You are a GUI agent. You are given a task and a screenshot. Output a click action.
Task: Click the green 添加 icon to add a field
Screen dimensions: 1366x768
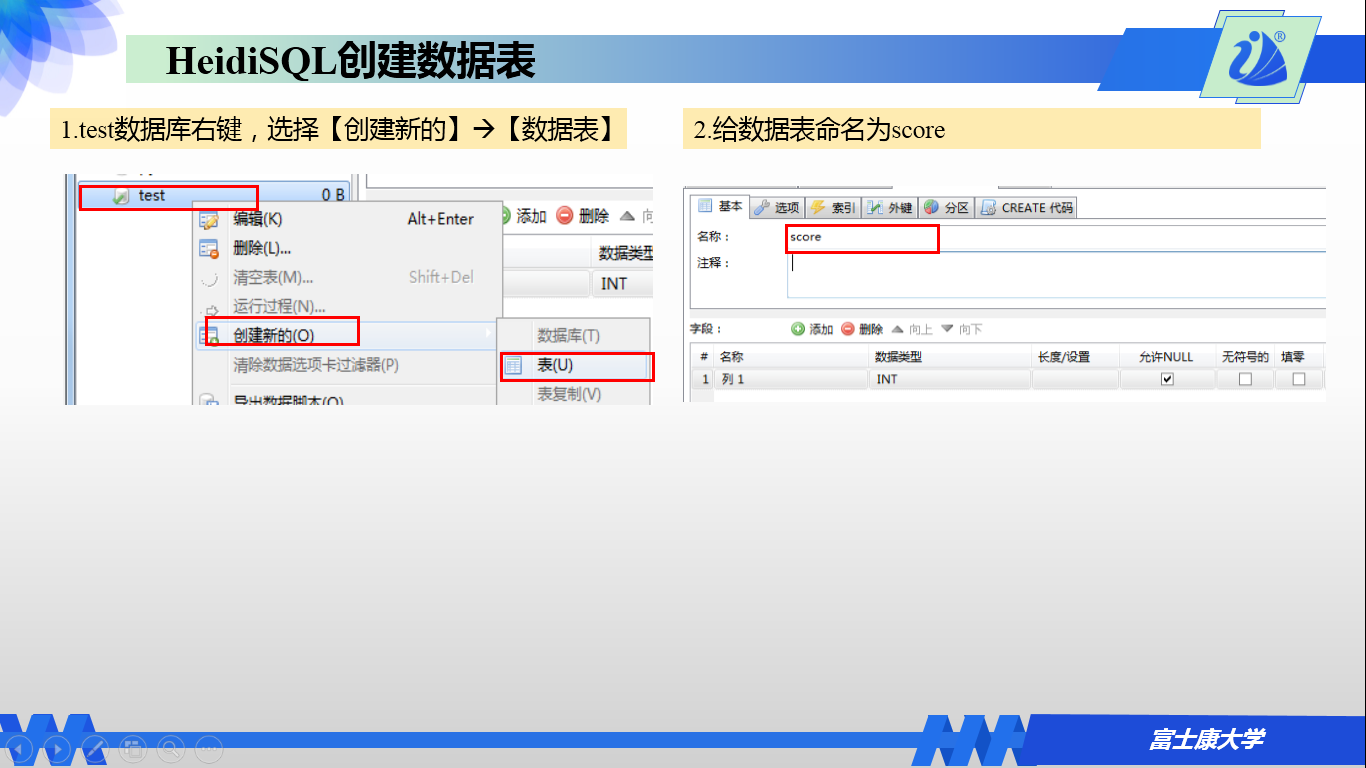[x=797, y=329]
